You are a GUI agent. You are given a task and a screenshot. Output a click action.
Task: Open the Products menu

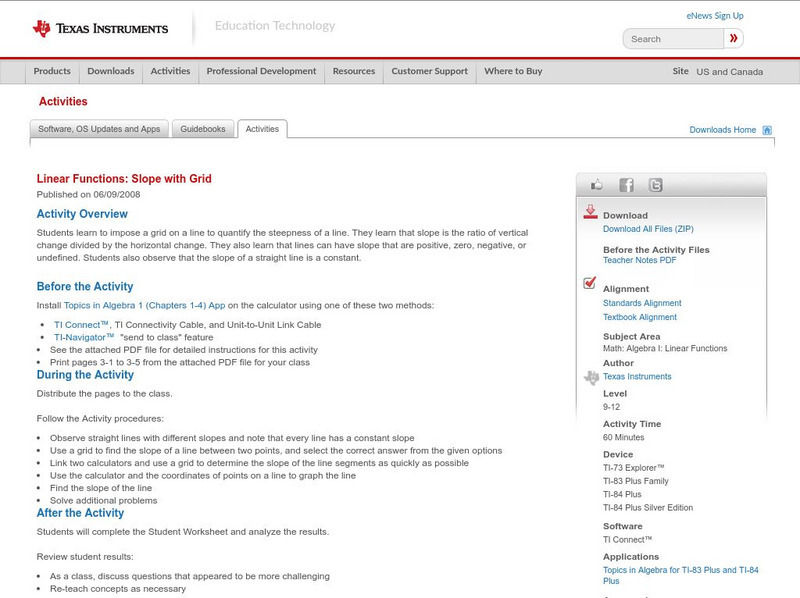point(52,71)
